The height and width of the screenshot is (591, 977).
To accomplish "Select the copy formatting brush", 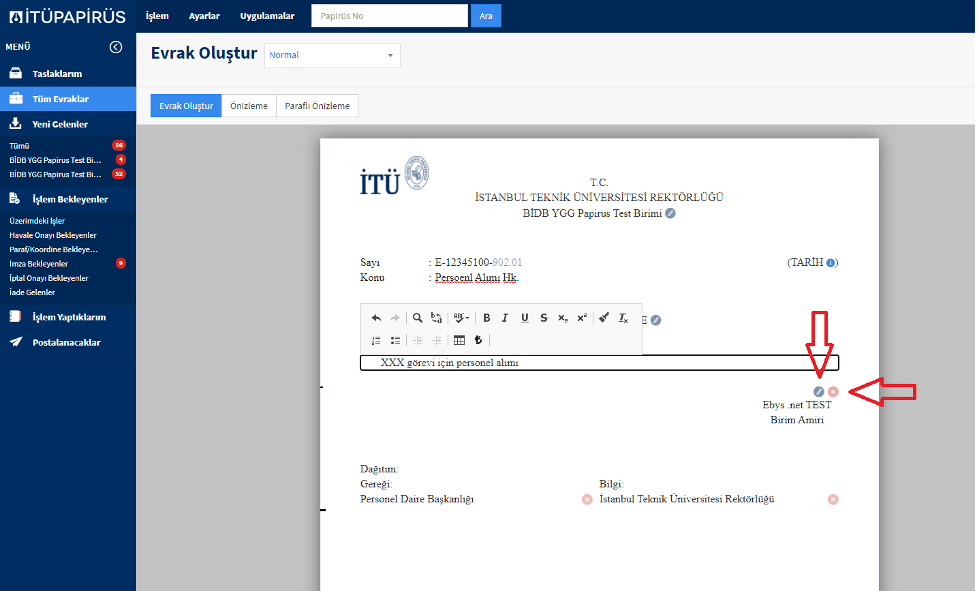I will pyautogui.click(x=604, y=318).
